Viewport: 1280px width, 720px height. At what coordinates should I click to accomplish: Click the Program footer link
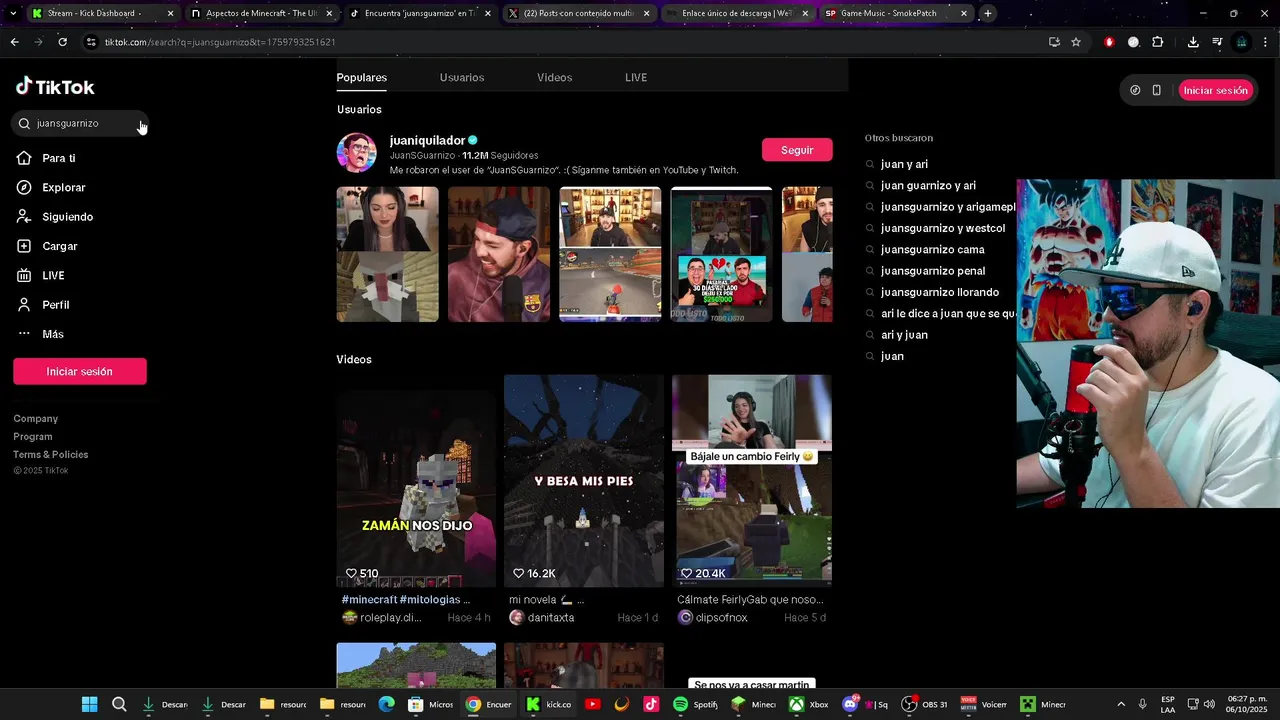[33, 437]
